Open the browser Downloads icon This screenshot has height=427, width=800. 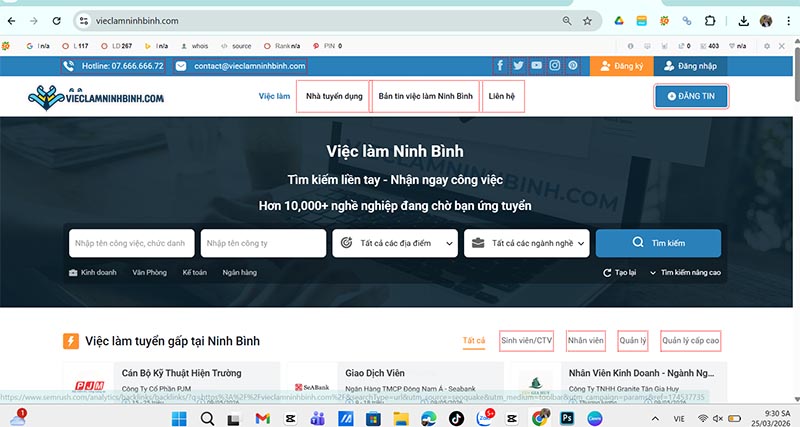coord(743,21)
